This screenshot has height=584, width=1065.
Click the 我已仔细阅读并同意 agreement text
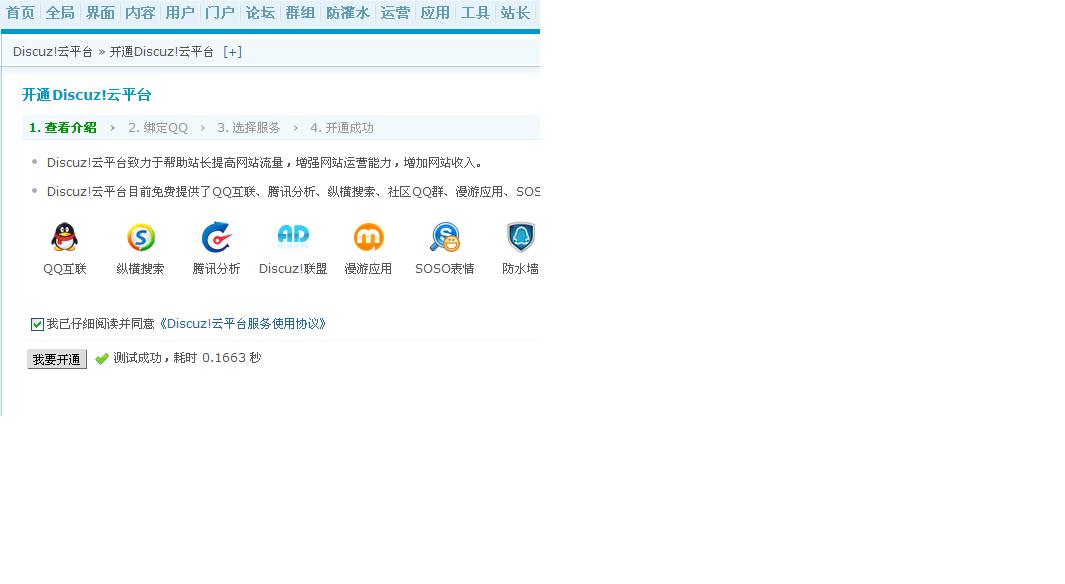[x=101, y=324]
